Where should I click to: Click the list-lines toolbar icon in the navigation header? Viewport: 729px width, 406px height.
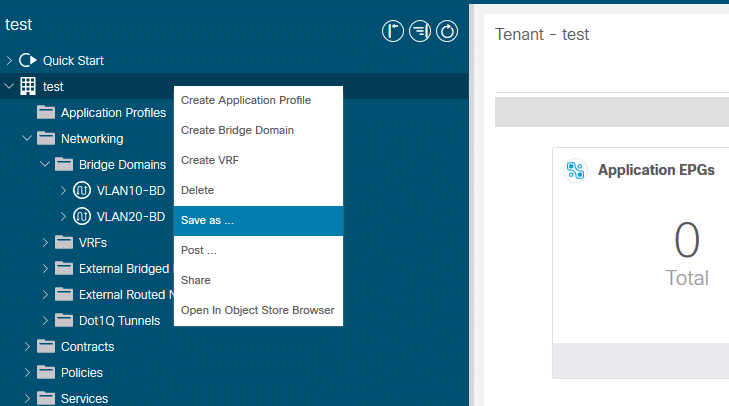pyautogui.click(x=420, y=31)
